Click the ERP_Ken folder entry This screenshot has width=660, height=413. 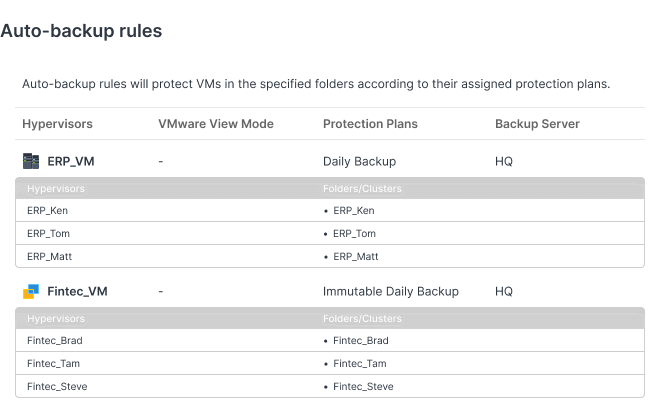point(353,211)
